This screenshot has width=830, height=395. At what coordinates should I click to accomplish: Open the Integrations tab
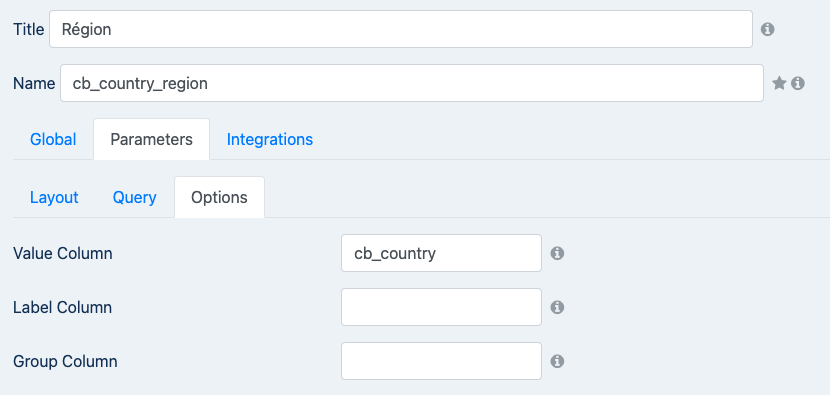tap(270, 139)
